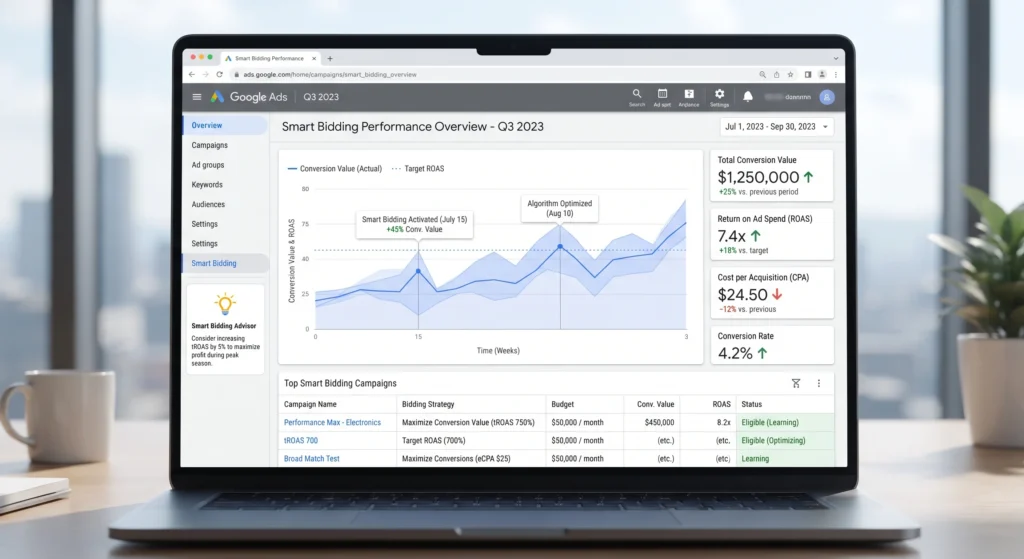Click the lock icon in address bar

236,74
